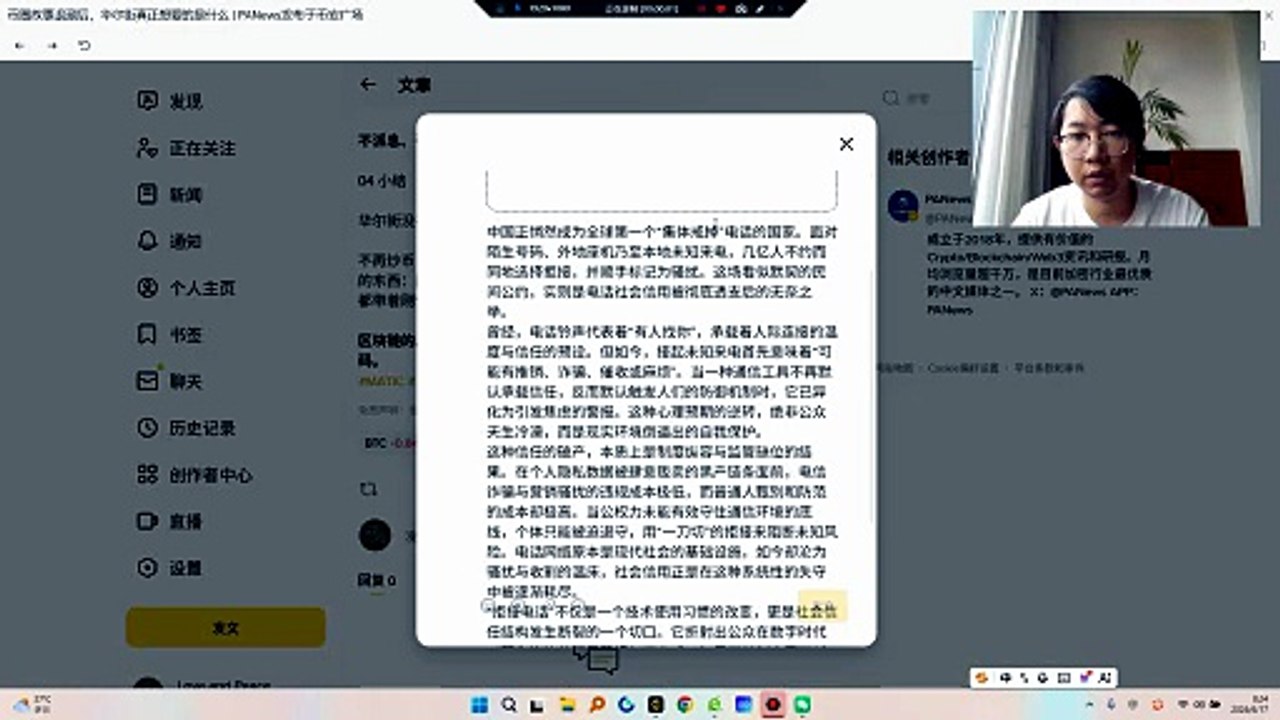Click the red recording app taskbar icon
The height and width of the screenshot is (720, 1280).
coord(772,705)
